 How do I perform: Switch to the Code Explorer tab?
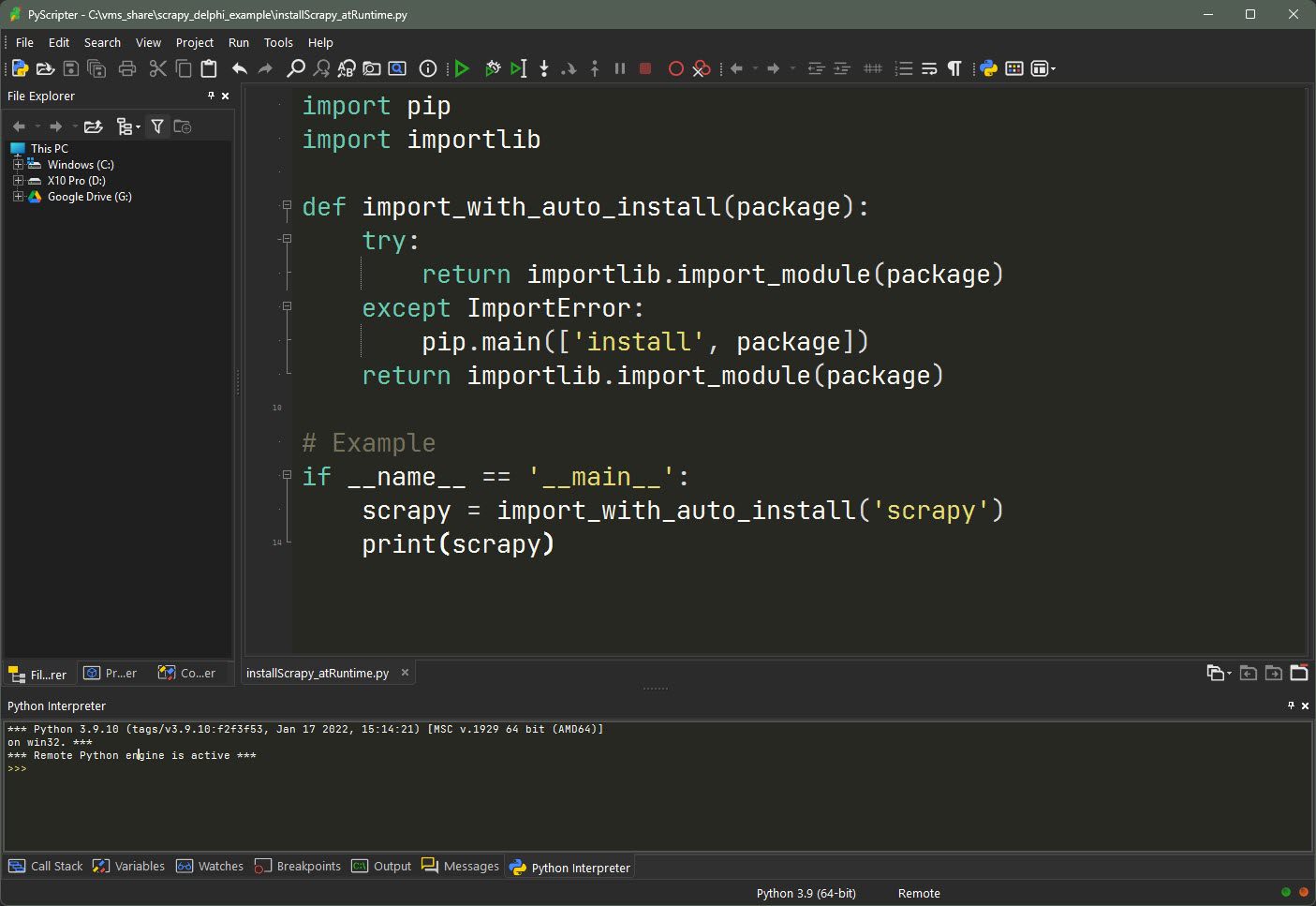click(x=187, y=673)
